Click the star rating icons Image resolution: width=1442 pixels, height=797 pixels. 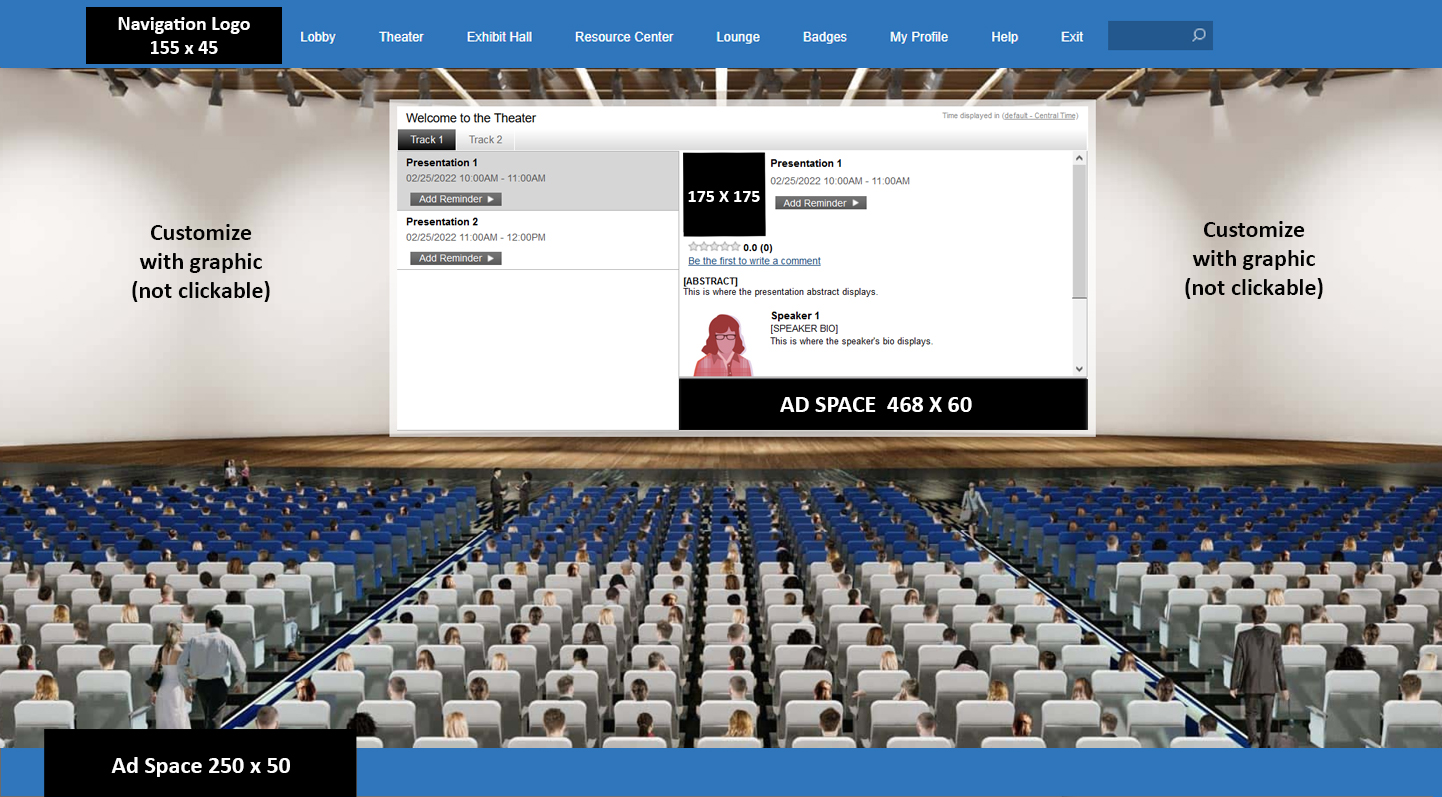714,247
